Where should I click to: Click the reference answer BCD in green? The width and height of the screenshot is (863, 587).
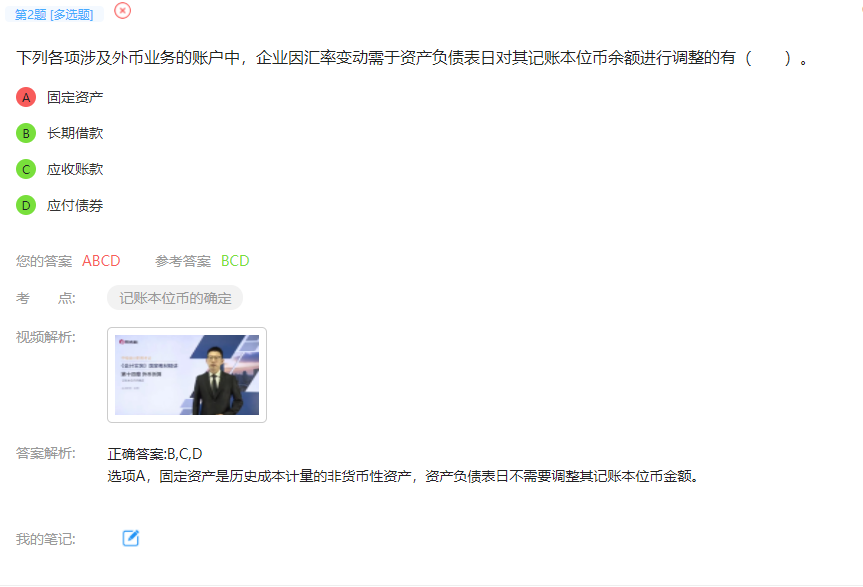[235, 261]
